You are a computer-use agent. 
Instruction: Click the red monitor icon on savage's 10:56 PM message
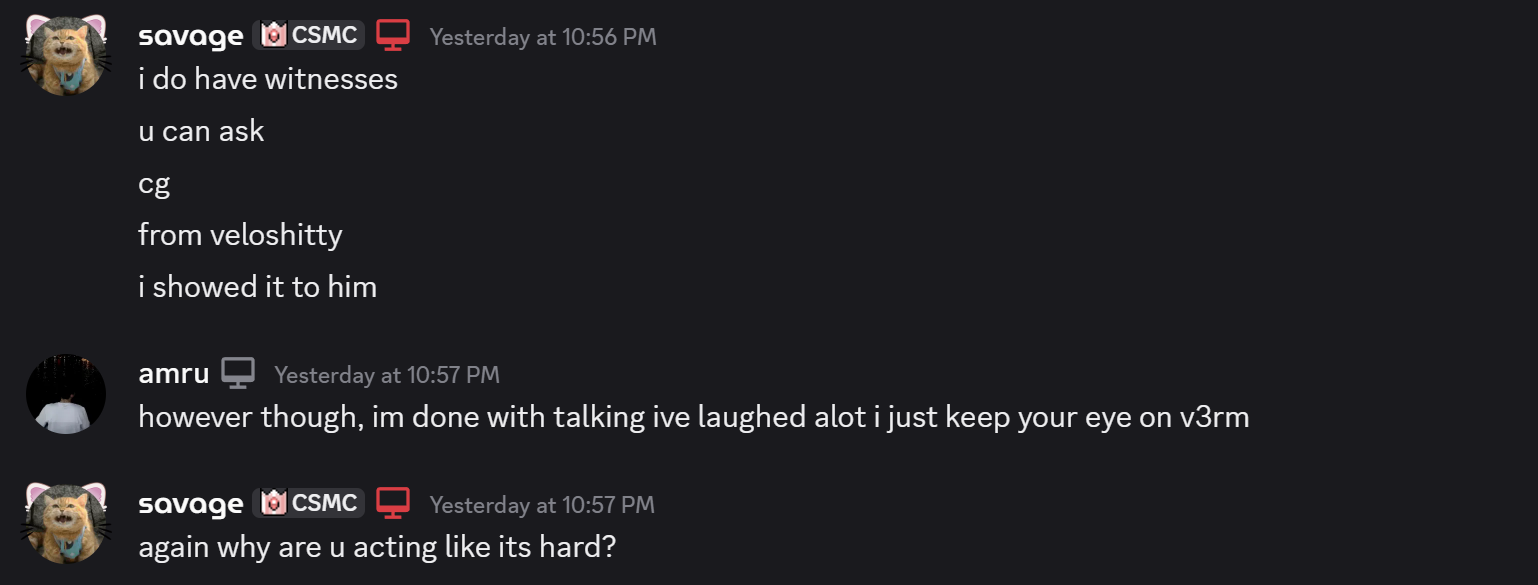[x=394, y=35]
